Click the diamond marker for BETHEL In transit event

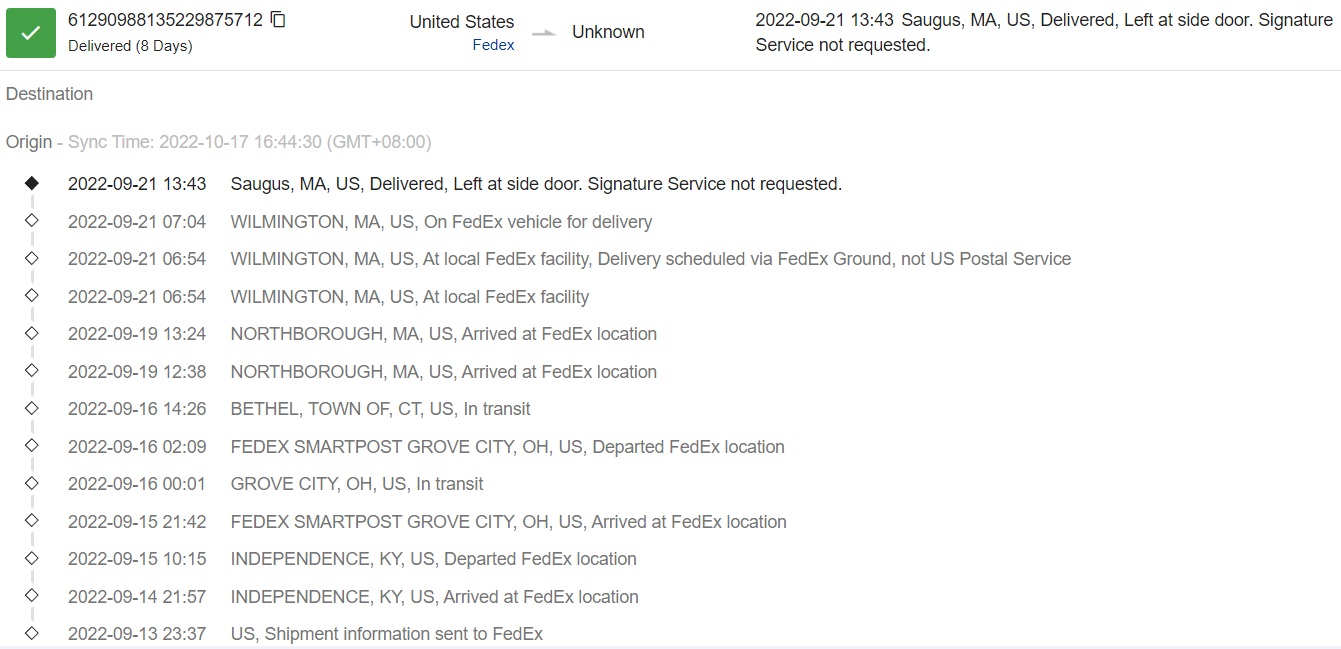32,408
